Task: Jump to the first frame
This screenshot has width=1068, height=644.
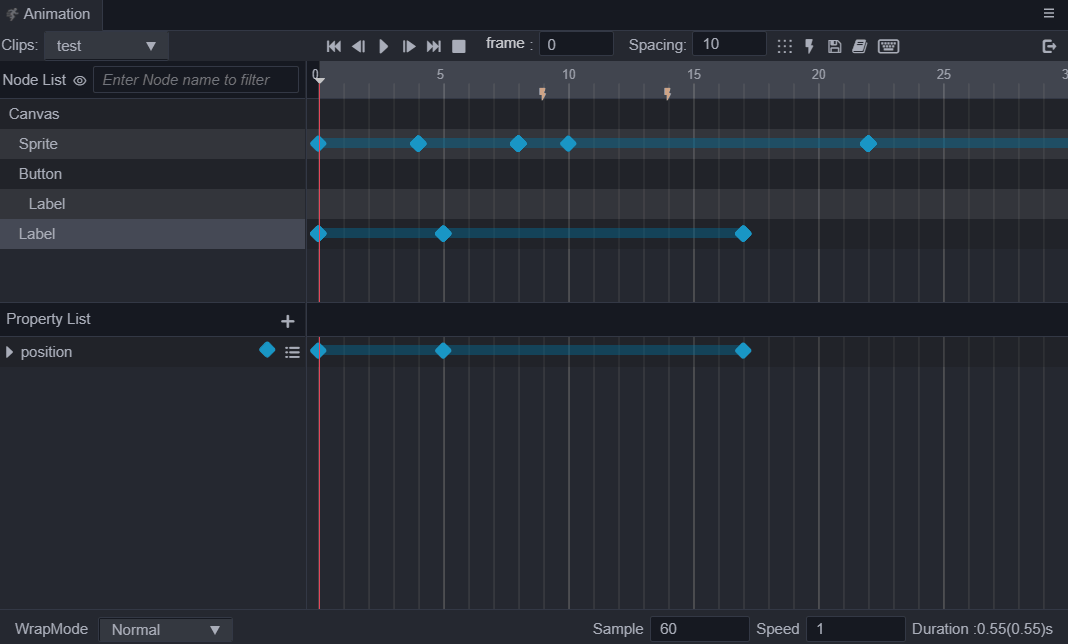Action: [x=334, y=46]
